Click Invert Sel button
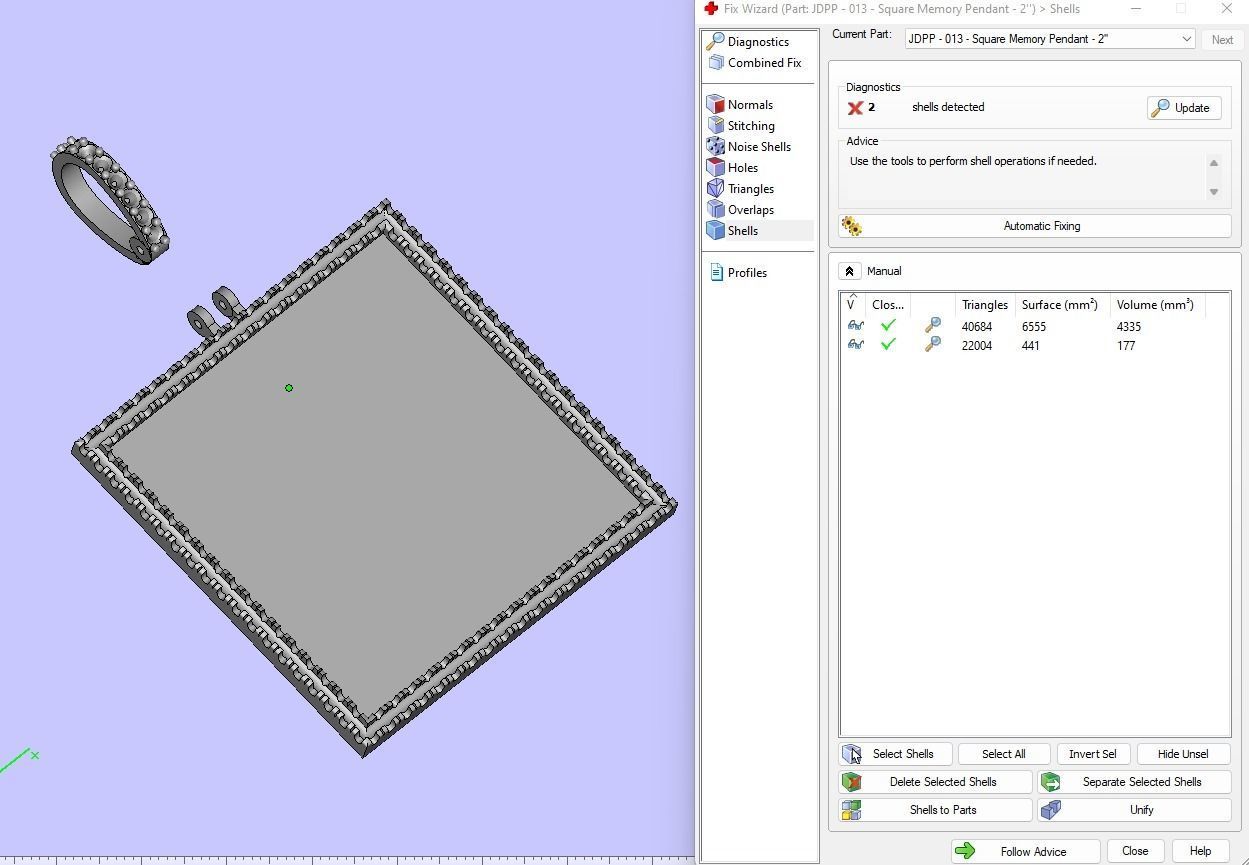The image size is (1249, 865). point(1093,754)
